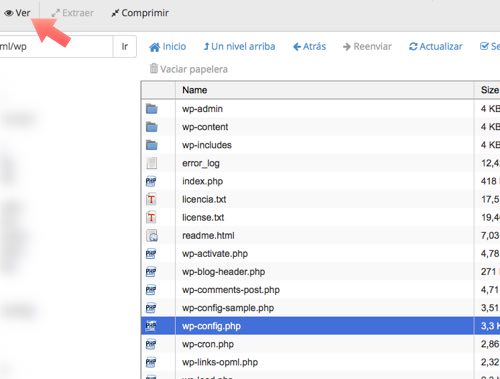Click the Atrás back link
Image resolution: width=500 pixels, height=379 pixels.
coord(309,47)
